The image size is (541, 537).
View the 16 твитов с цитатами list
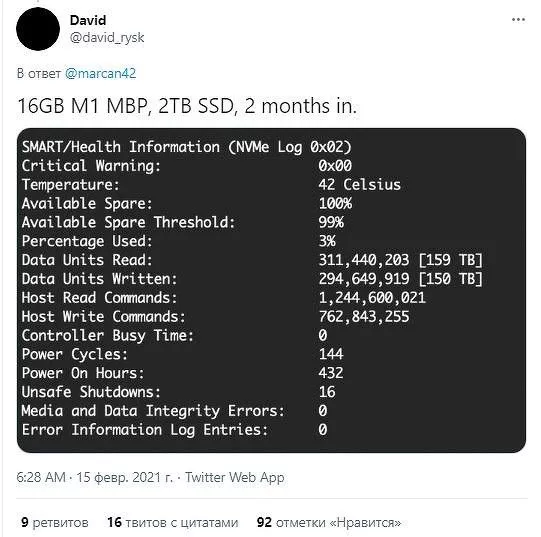coord(173,522)
